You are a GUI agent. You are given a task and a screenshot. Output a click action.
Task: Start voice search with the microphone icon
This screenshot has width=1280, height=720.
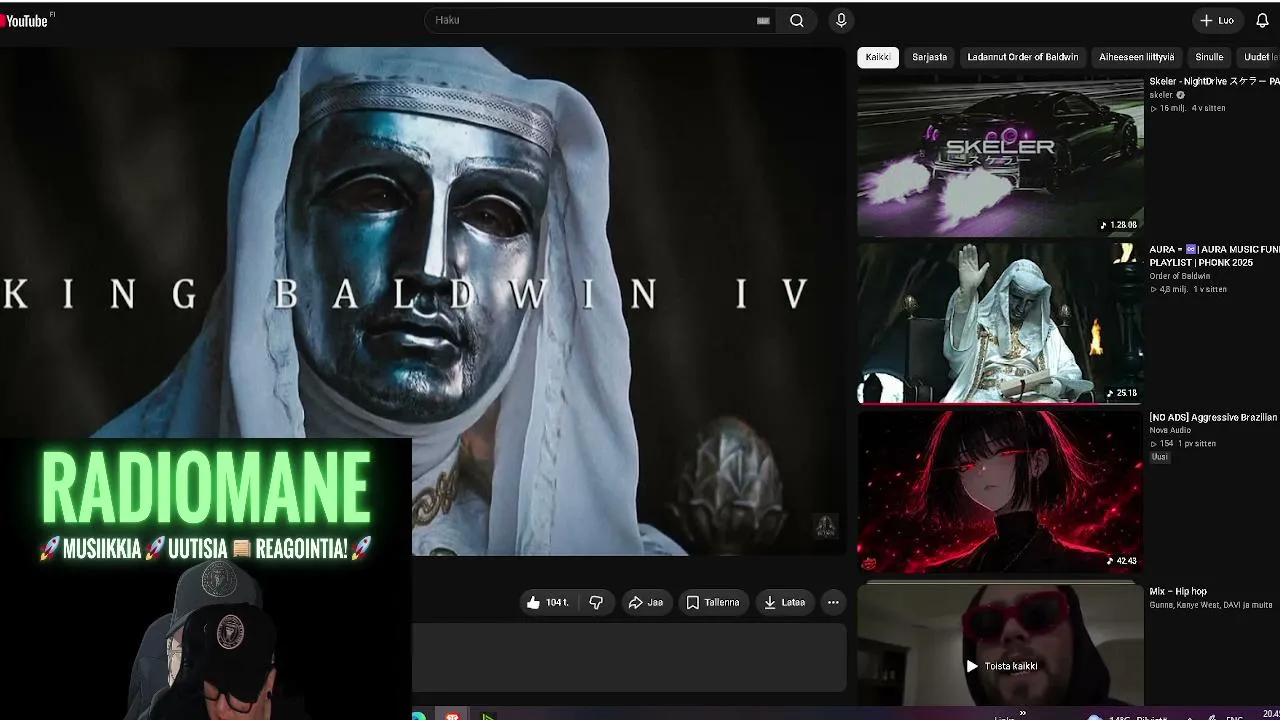841,20
